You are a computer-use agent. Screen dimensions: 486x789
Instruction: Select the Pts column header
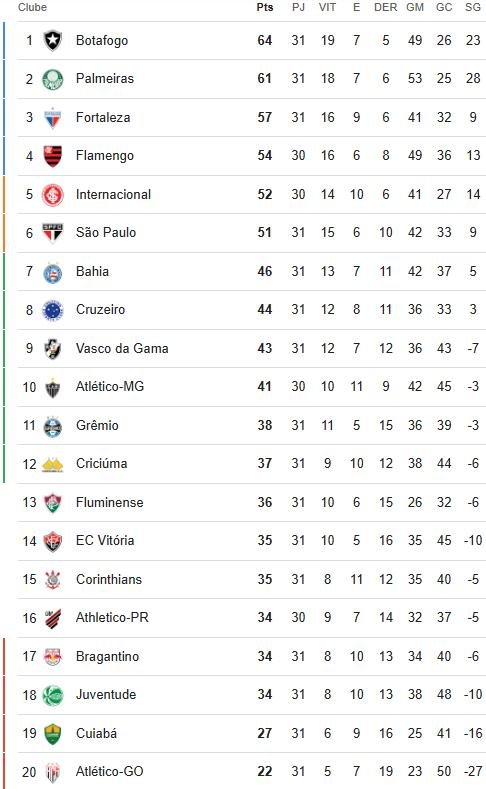(x=265, y=8)
